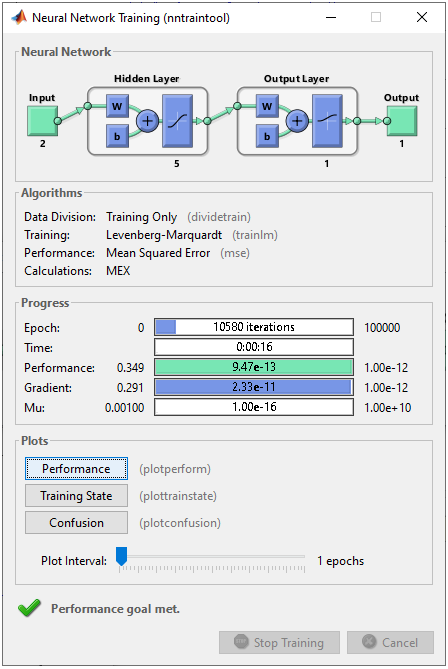The height and width of the screenshot is (669, 448).
Task: Click the blue Gradient progress bar
Action: click(254, 387)
